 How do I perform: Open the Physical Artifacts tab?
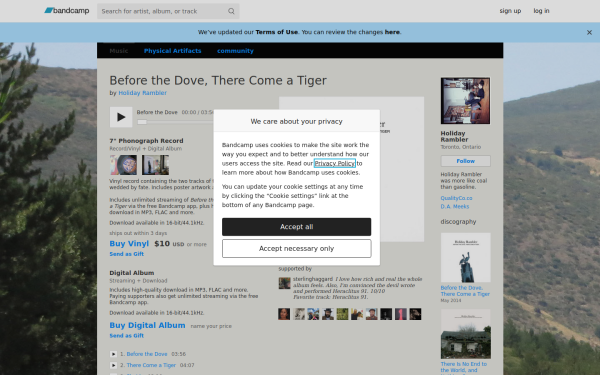pyautogui.click(x=173, y=51)
